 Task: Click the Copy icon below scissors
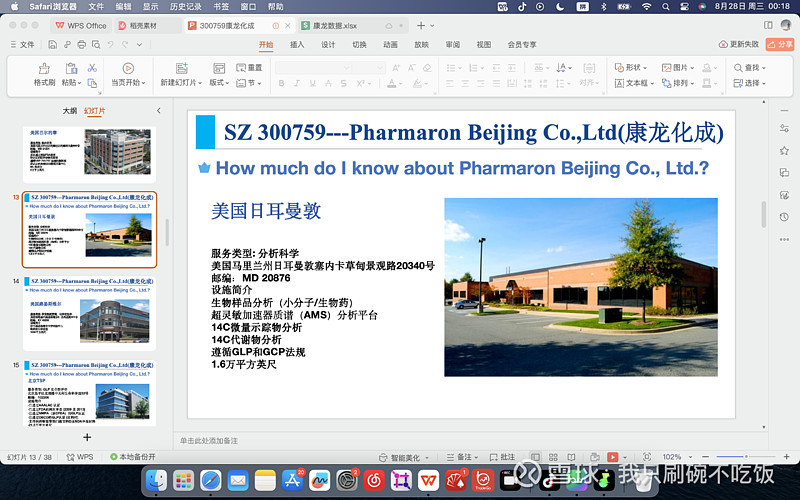coord(92,83)
